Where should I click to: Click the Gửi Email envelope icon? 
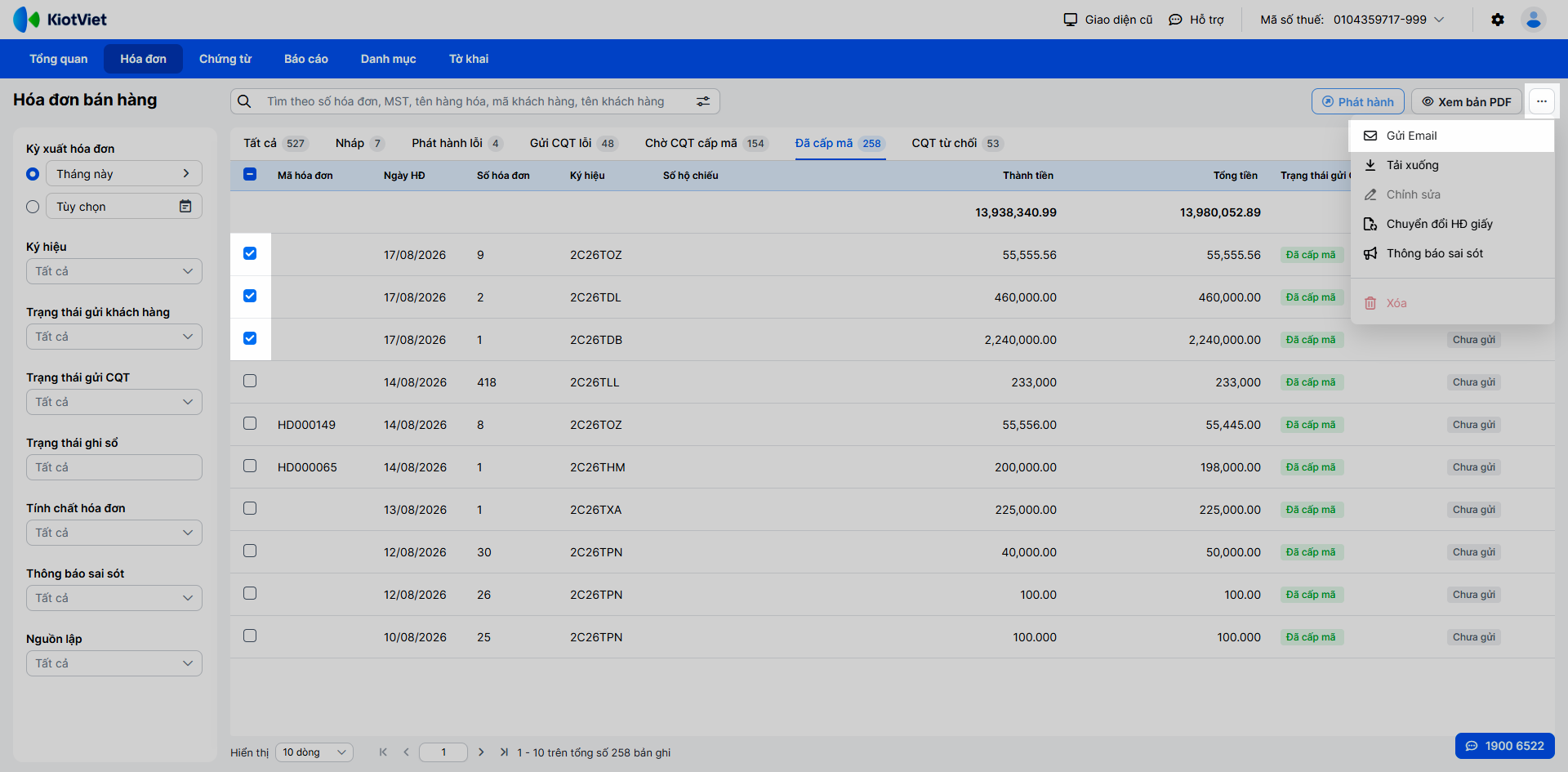(x=1370, y=136)
